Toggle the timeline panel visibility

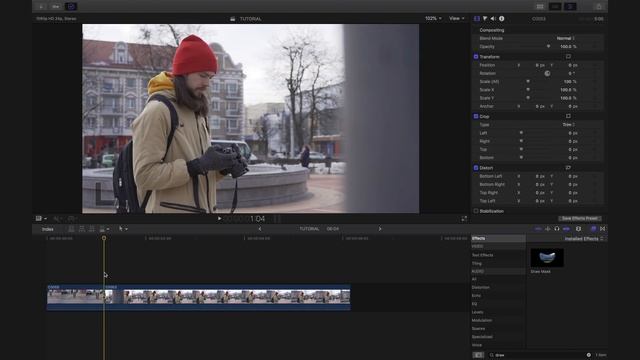[x=555, y=7]
